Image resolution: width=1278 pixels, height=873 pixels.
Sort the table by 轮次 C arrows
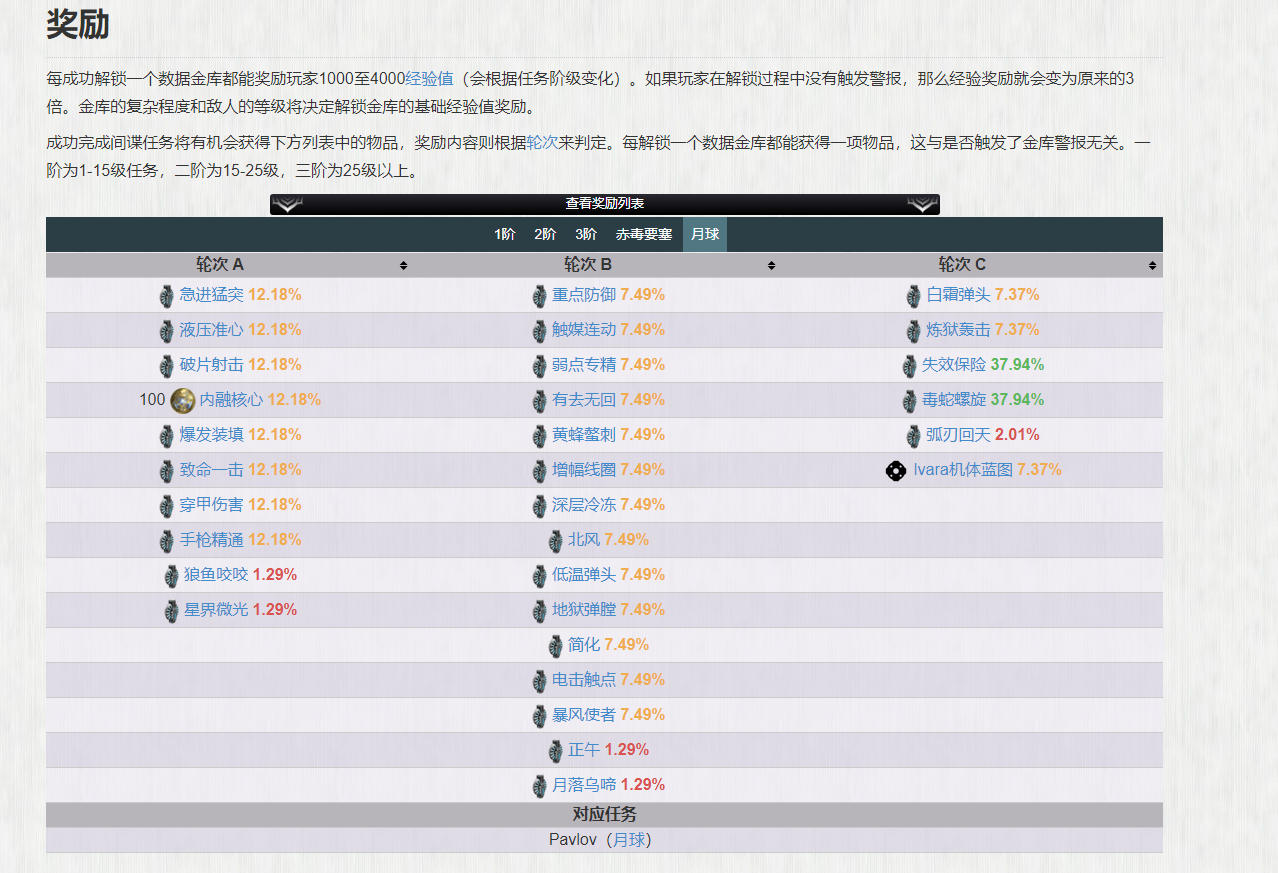click(1152, 266)
